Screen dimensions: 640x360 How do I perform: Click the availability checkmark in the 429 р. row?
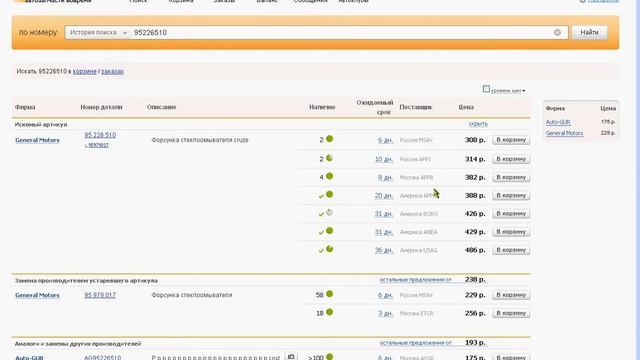[321, 233]
